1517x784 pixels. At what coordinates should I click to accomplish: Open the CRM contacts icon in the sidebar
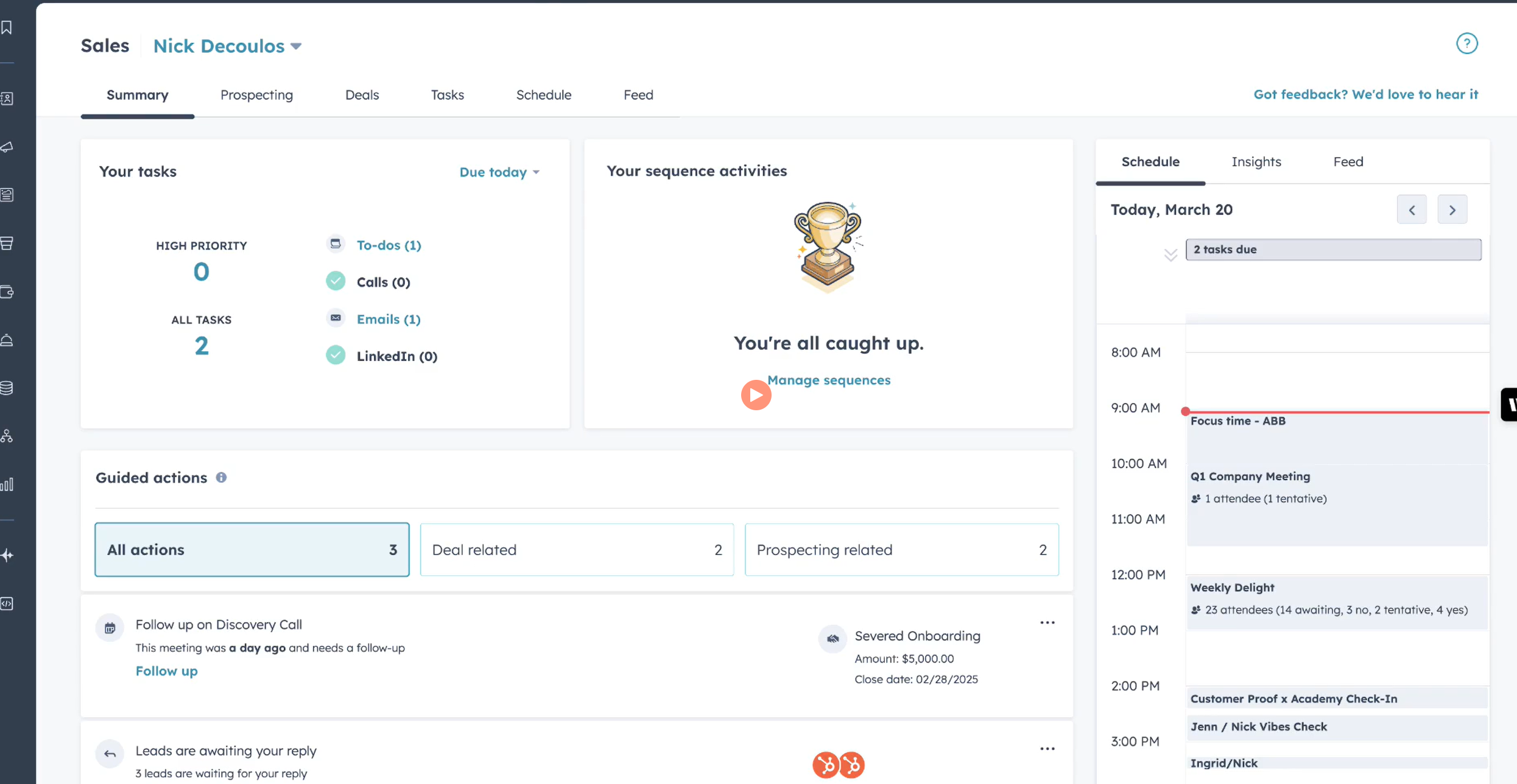(x=7, y=99)
